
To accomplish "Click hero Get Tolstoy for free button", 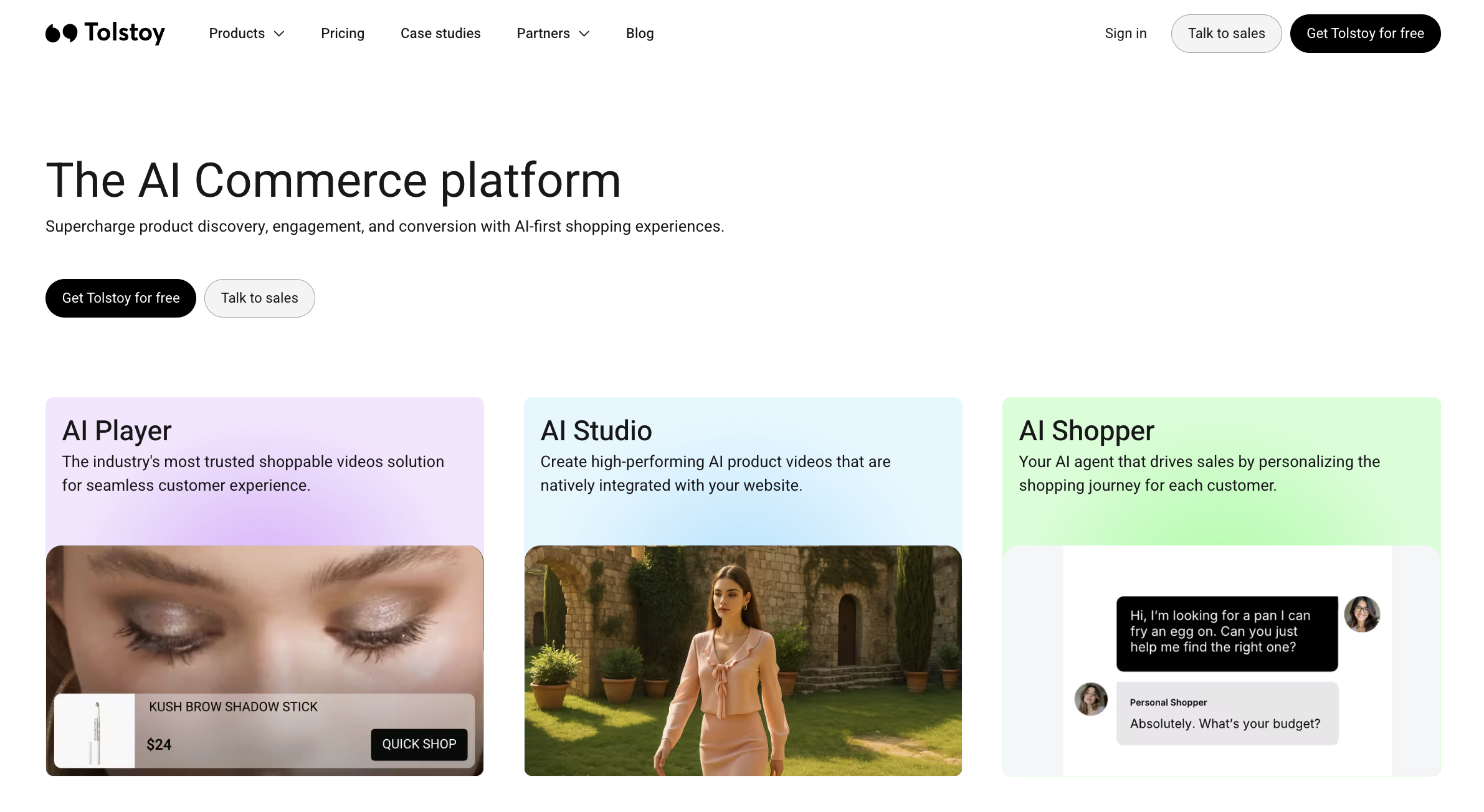I will pyautogui.click(x=120, y=298).
